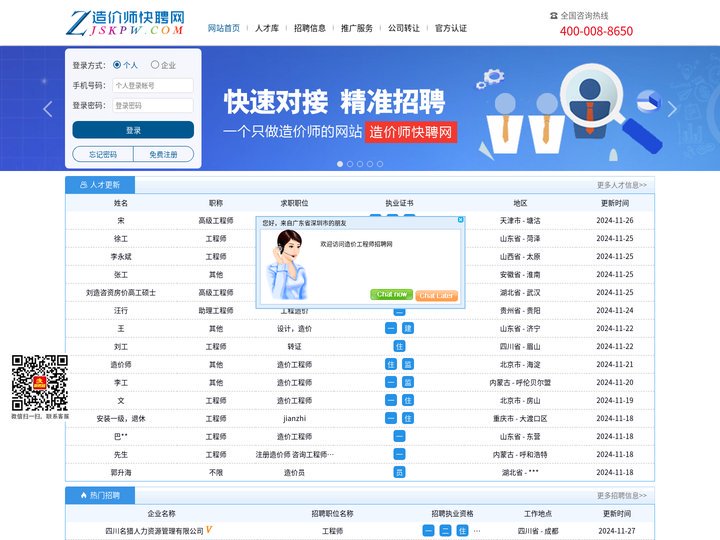Click the 重庆市 - 大渡口区 region cell
The height and width of the screenshot is (540, 720).
520,418
